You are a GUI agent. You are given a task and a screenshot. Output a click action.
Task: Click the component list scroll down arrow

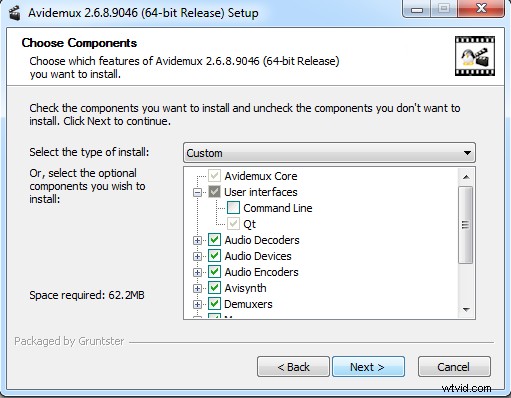click(466, 310)
